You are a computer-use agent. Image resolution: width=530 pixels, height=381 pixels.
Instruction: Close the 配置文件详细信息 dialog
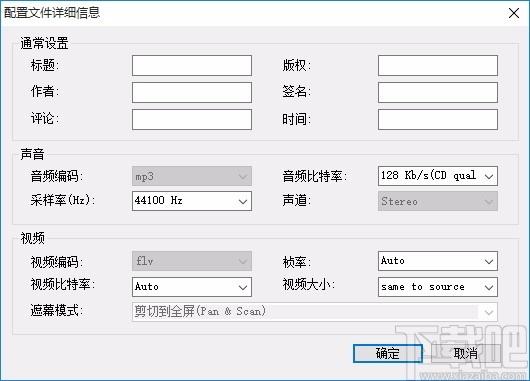pos(514,13)
